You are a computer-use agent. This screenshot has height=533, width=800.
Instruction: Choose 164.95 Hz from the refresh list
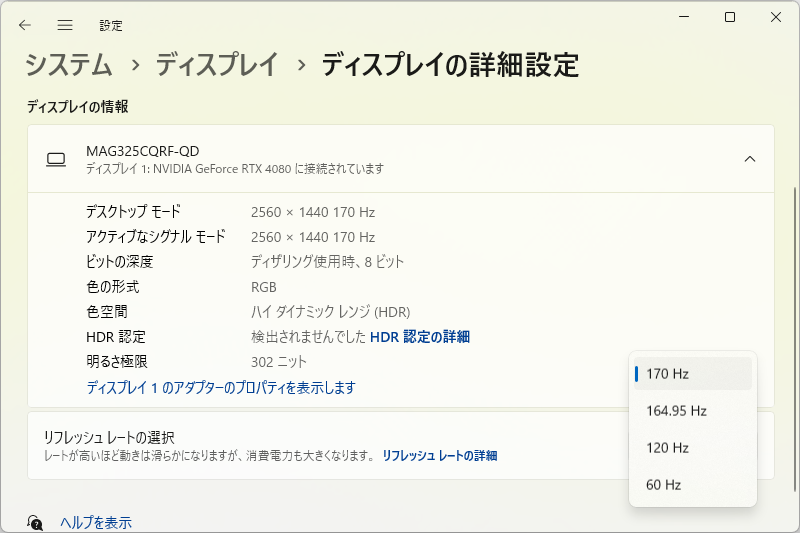coord(692,411)
